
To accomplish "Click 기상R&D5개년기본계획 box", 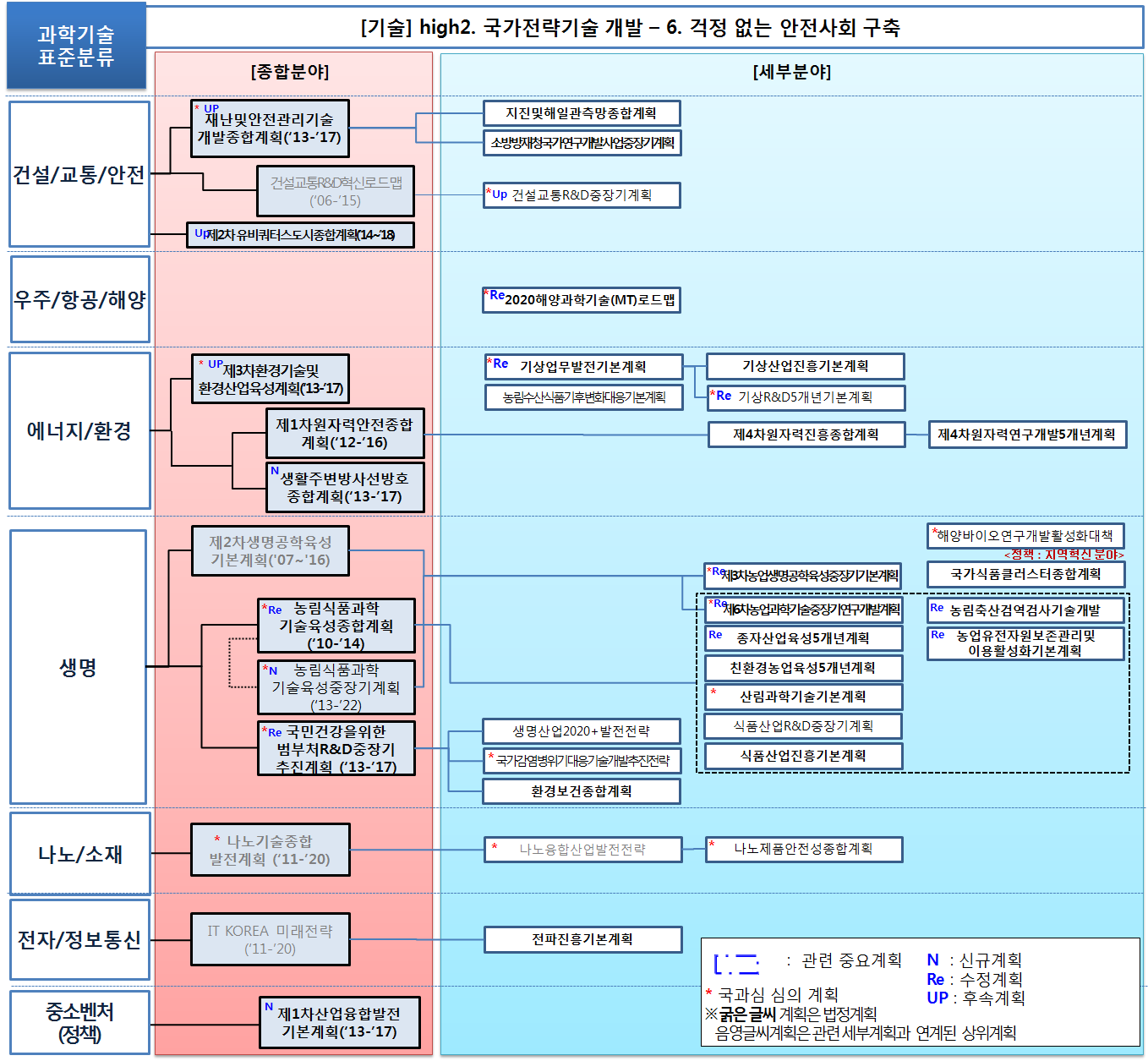I will 806,397.
